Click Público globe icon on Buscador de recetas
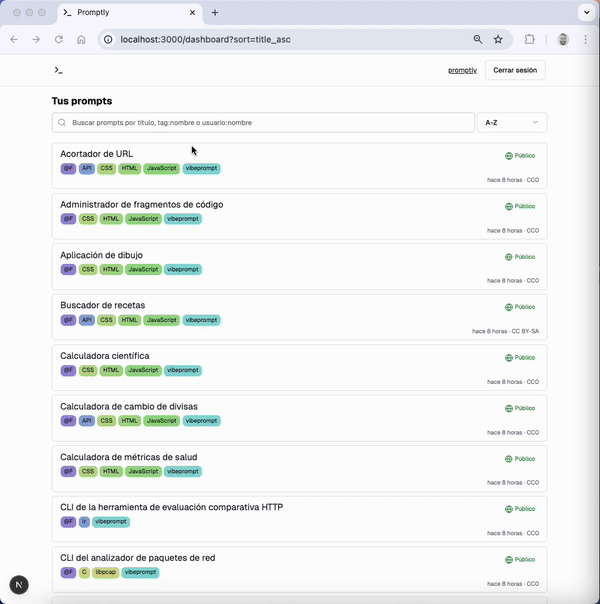600x604 pixels. [x=509, y=307]
